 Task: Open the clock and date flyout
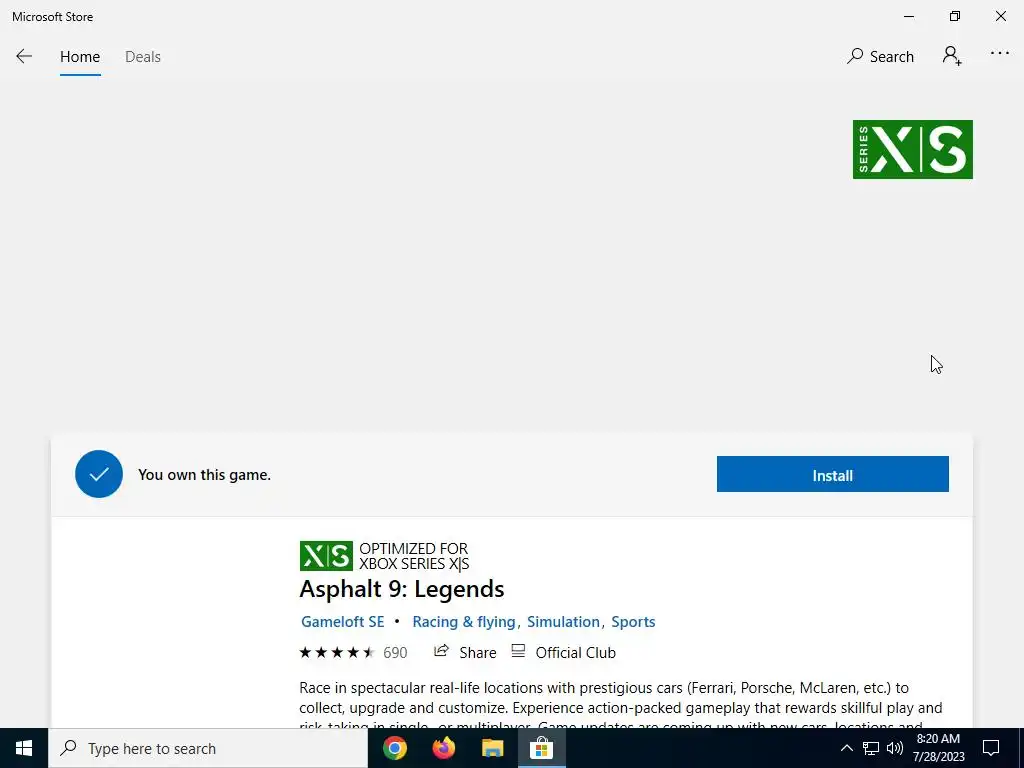[x=938, y=748]
